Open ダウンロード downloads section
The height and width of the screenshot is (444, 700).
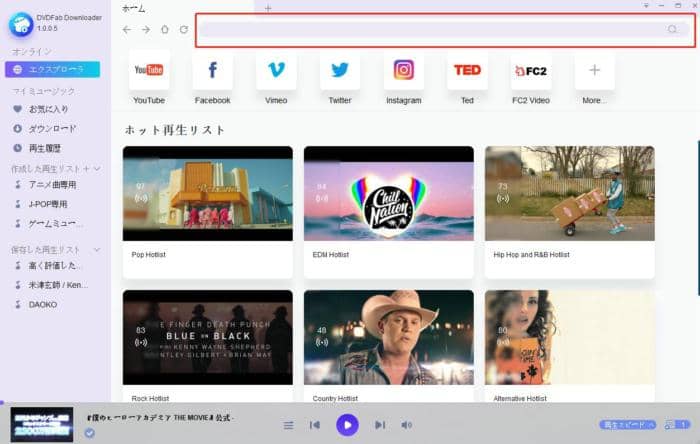[52, 129]
